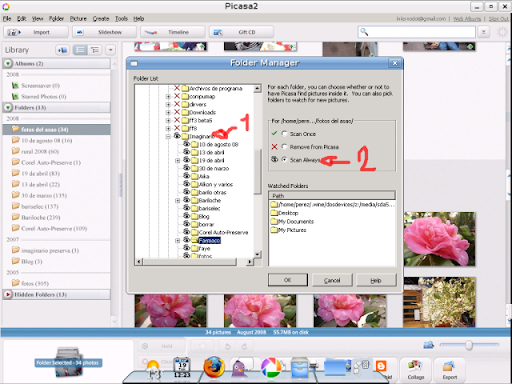Switch Library to tree folder view

pyautogui.click(x=95, y=50)
